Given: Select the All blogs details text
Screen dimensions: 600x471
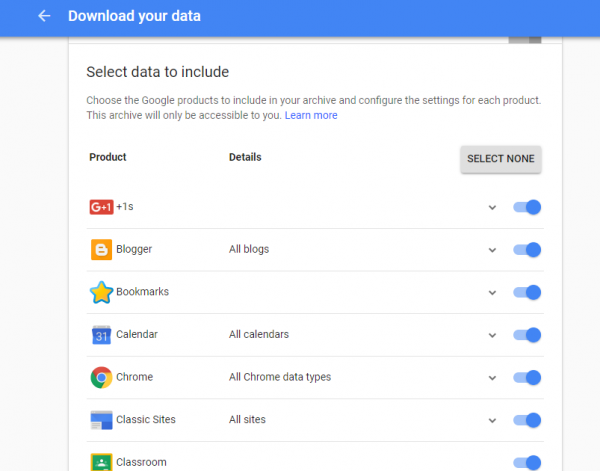Looking at the screenshot, I should pyautogui.click(x=249, y=249).
